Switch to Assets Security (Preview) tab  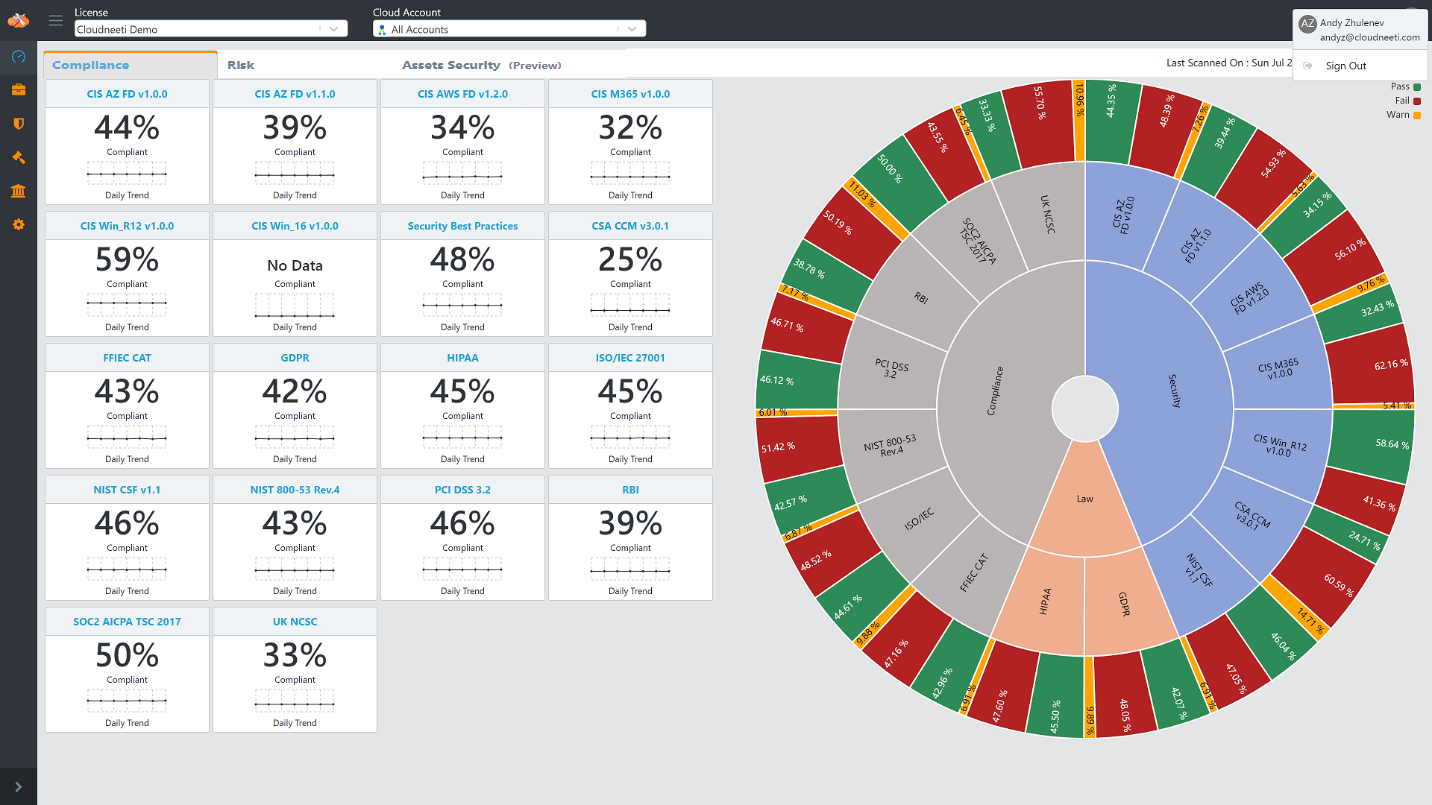coord(482,65)
